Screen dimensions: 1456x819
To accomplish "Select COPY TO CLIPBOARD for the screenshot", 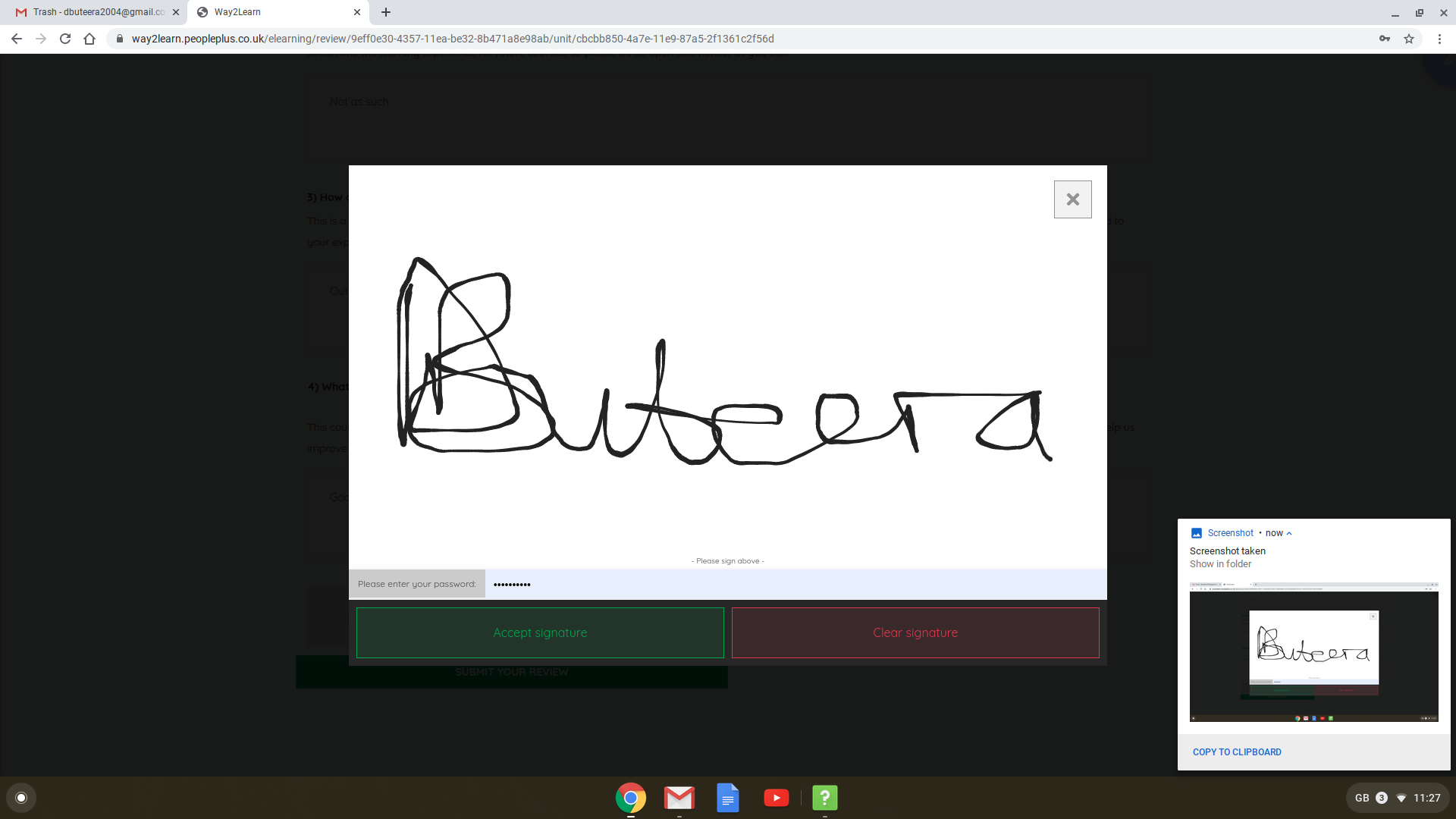I will pos(1236,752).
